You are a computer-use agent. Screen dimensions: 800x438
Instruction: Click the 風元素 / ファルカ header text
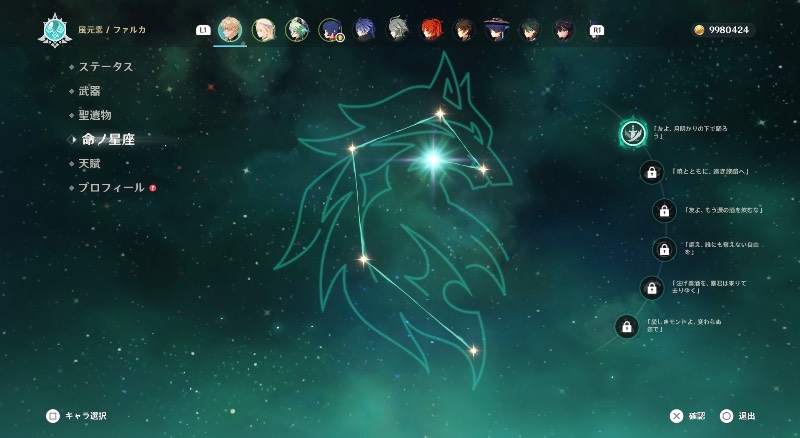tap(112, 30)
